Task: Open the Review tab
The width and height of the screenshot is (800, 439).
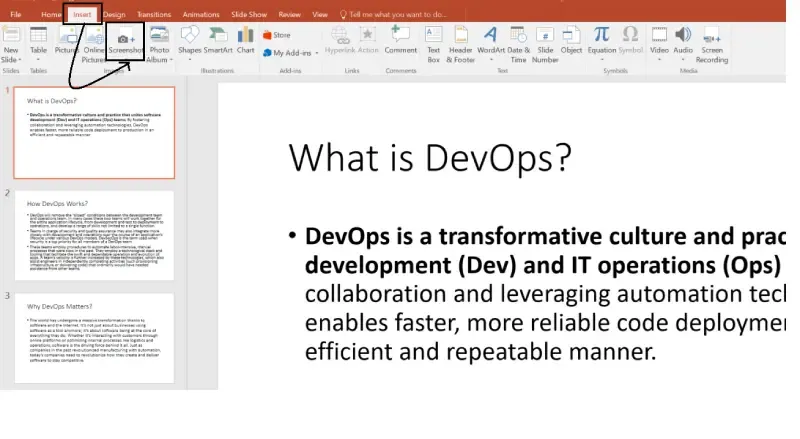Action: coord(290,14)
